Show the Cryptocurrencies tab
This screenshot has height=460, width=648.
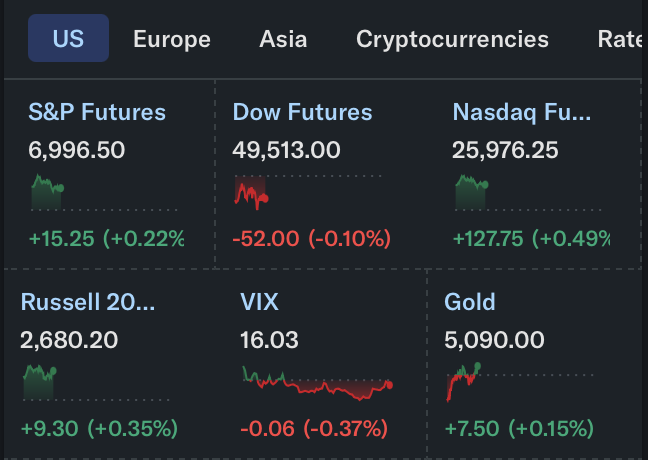click(x=452, y=39)
